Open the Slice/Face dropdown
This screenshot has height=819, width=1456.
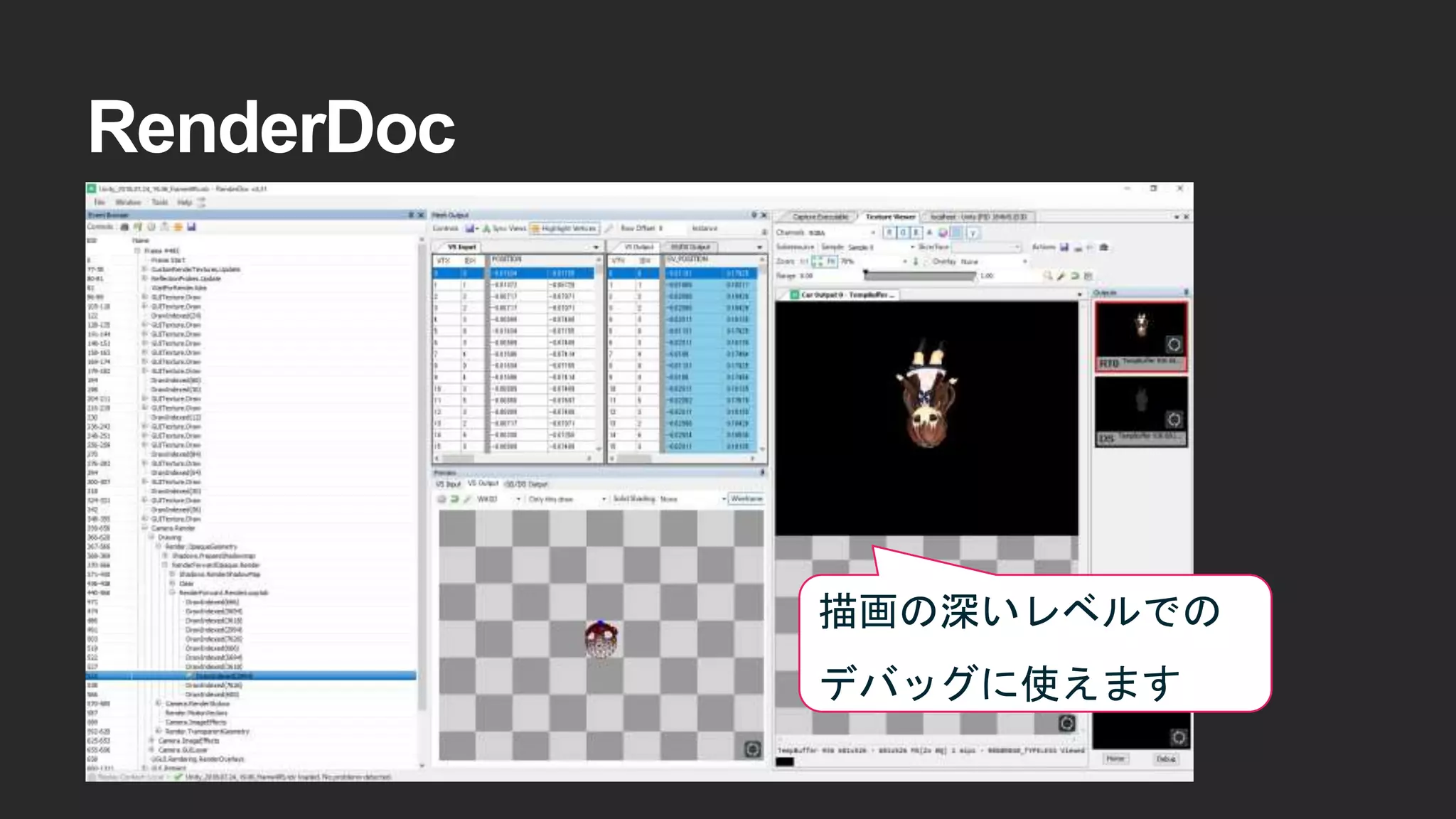[987, 247]
